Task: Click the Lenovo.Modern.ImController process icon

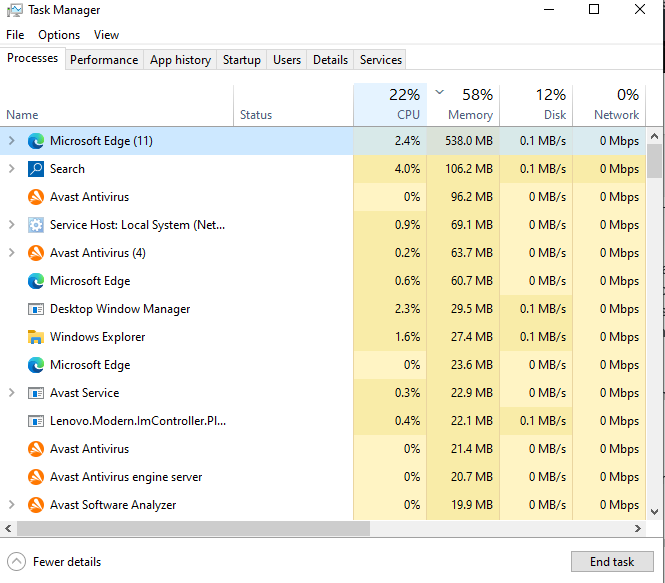Action: 36,421
